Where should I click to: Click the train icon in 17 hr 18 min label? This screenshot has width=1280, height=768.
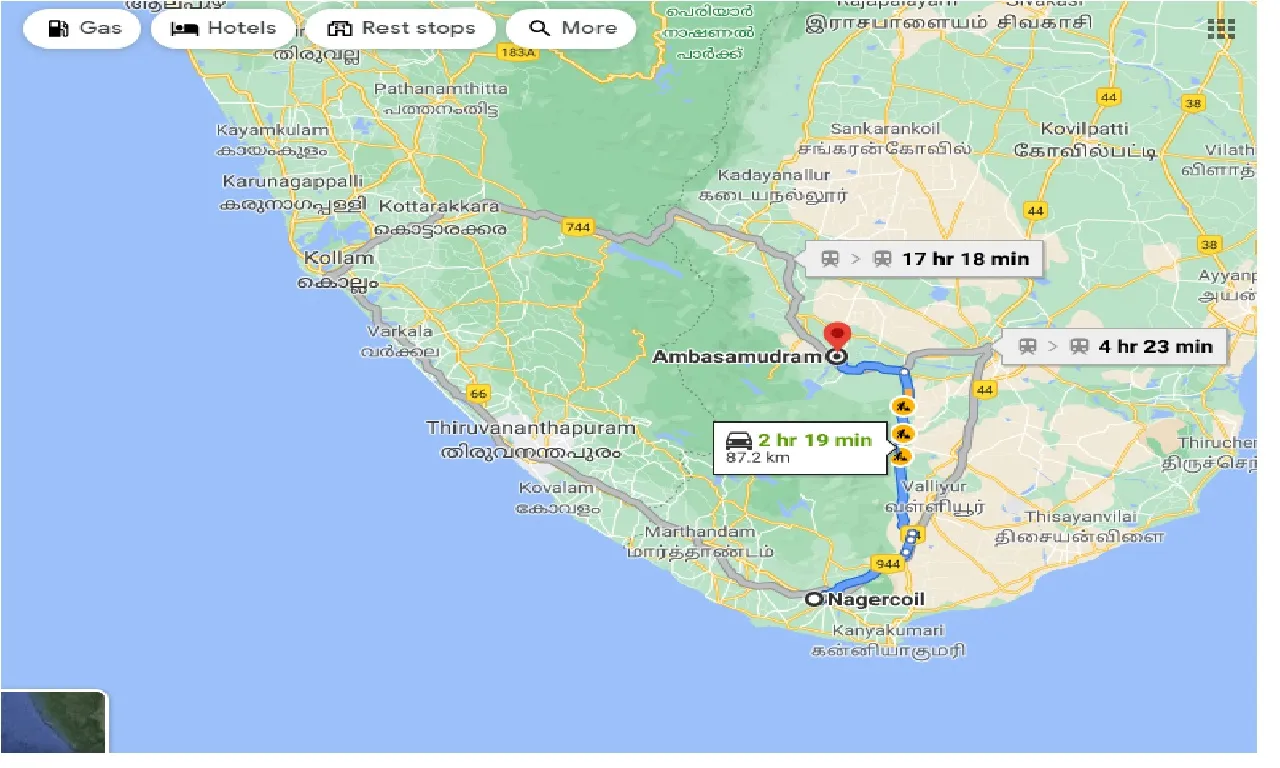tap(830, 259)
